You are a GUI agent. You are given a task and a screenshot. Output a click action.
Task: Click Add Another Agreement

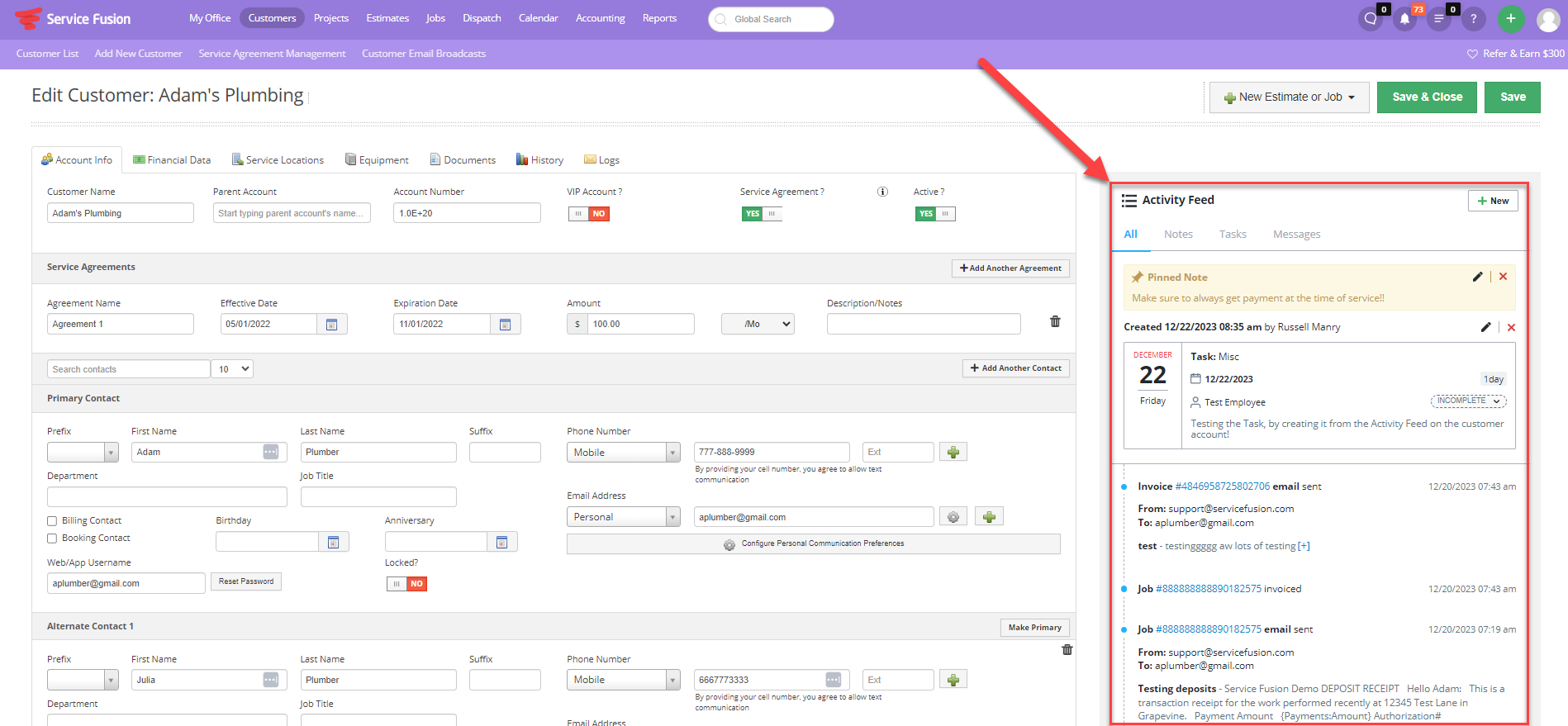click(x=1010, y=268)
